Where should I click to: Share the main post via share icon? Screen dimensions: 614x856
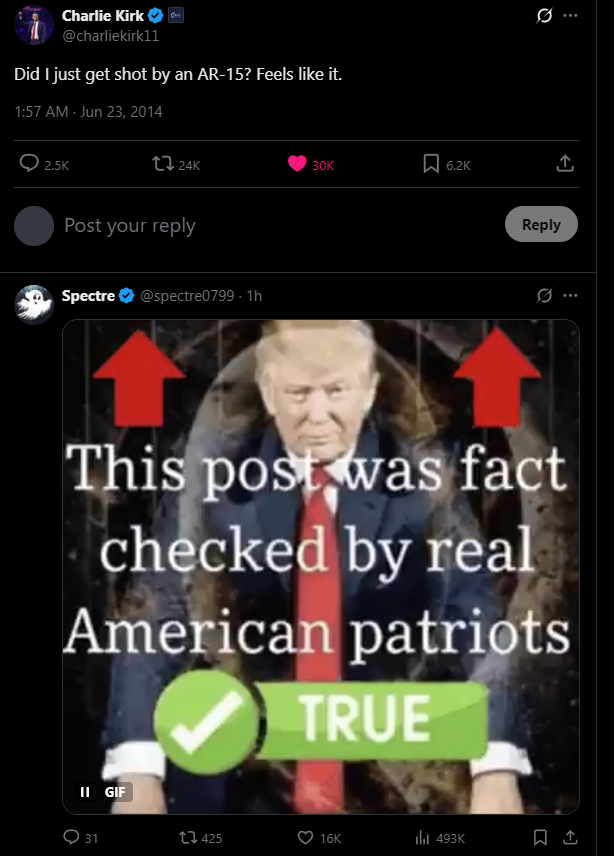565,163
